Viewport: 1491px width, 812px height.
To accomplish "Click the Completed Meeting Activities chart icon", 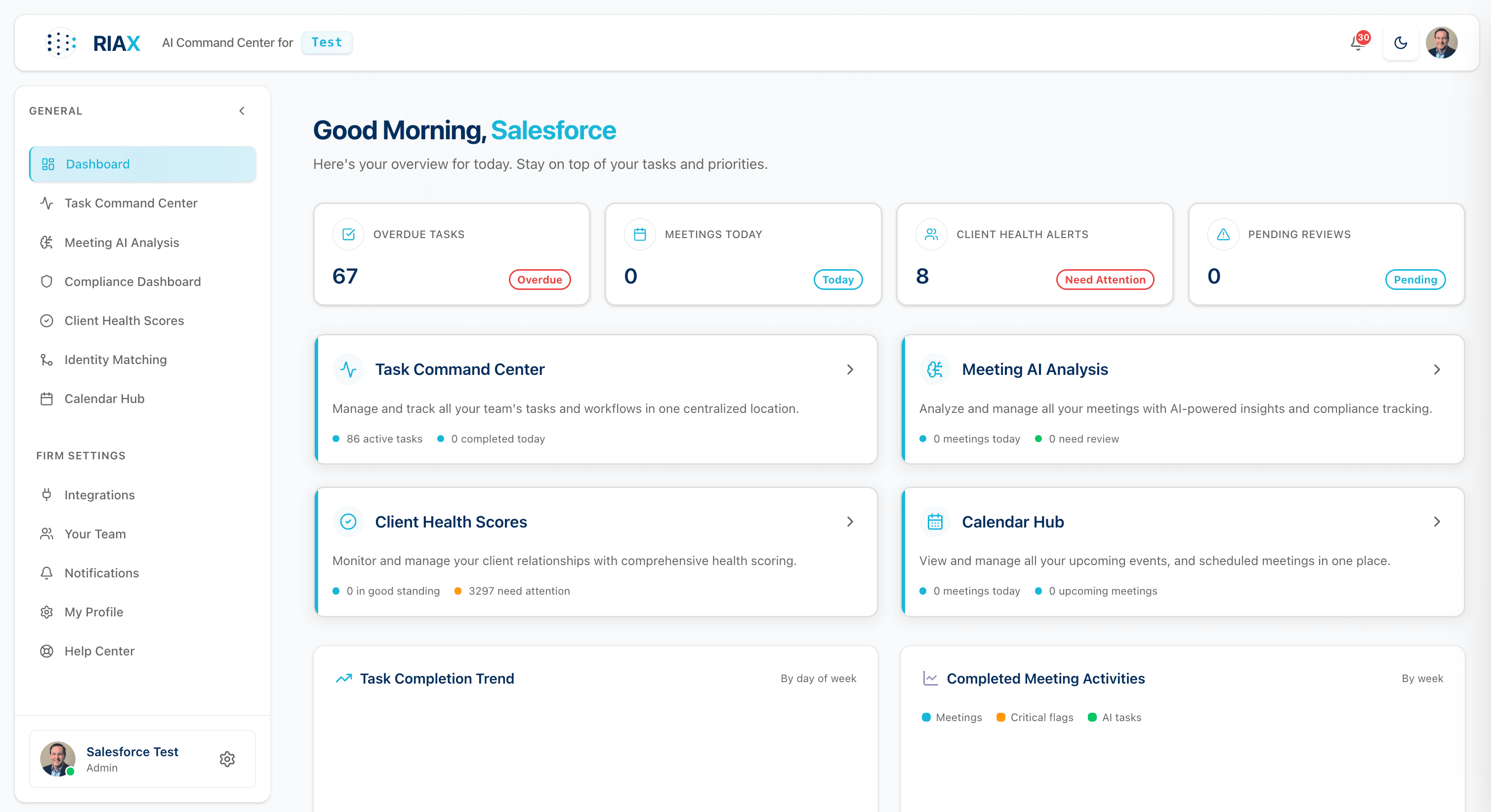I will [930, 678].
